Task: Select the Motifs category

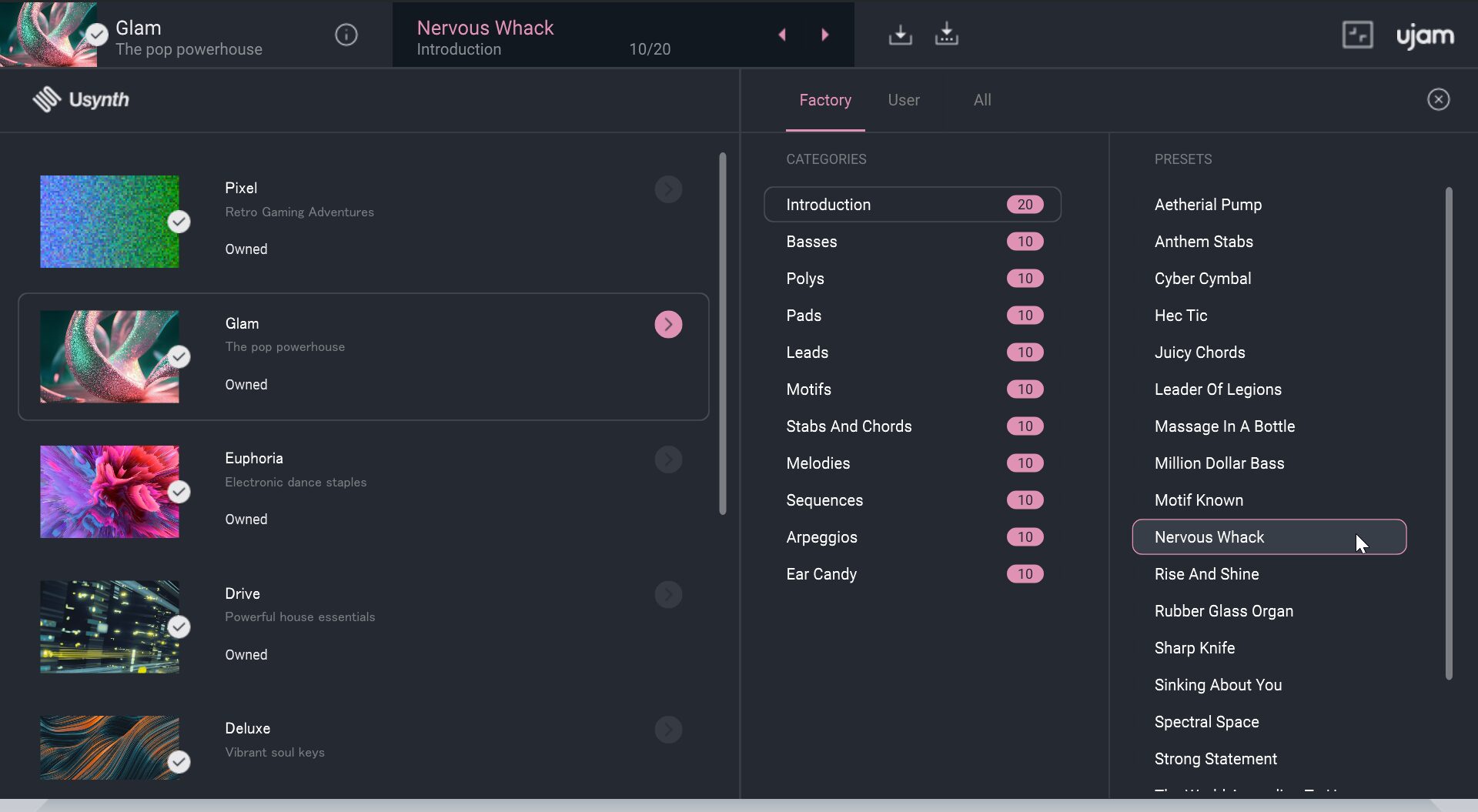Action: 912,389
